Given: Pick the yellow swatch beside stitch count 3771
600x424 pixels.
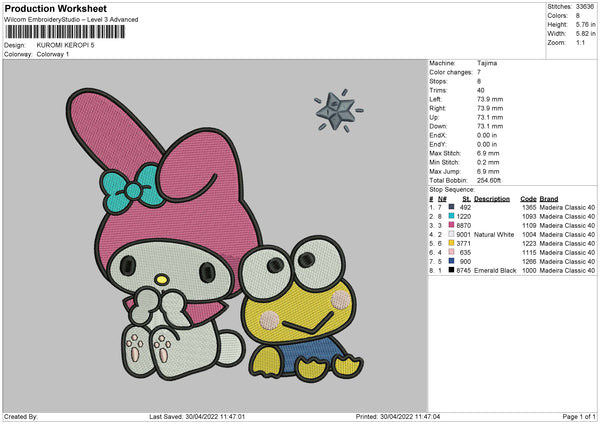Looking at the screenshot, I should [451, 243].
